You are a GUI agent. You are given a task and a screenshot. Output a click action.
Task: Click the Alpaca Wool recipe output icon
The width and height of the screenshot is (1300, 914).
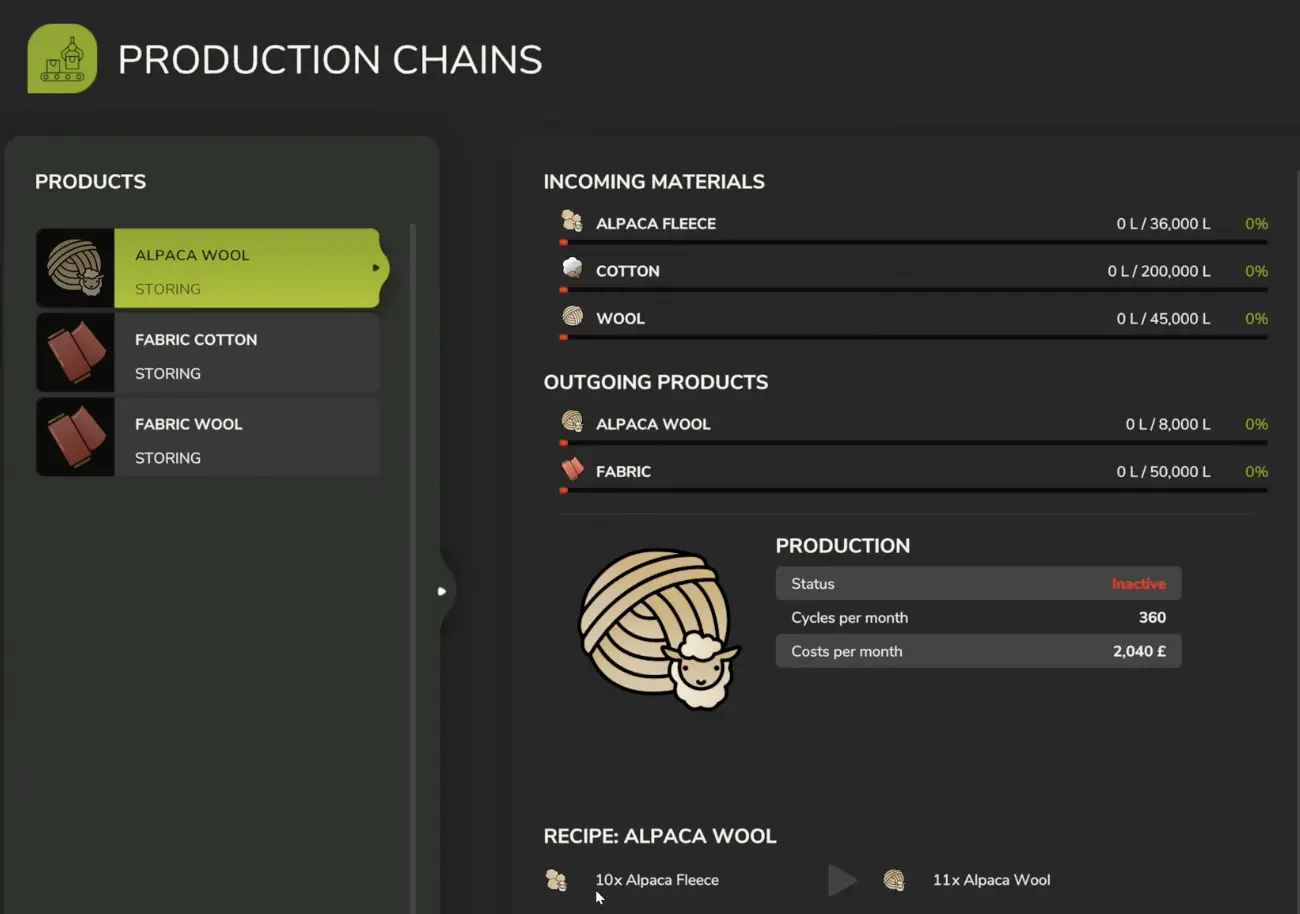pos(894,880)
